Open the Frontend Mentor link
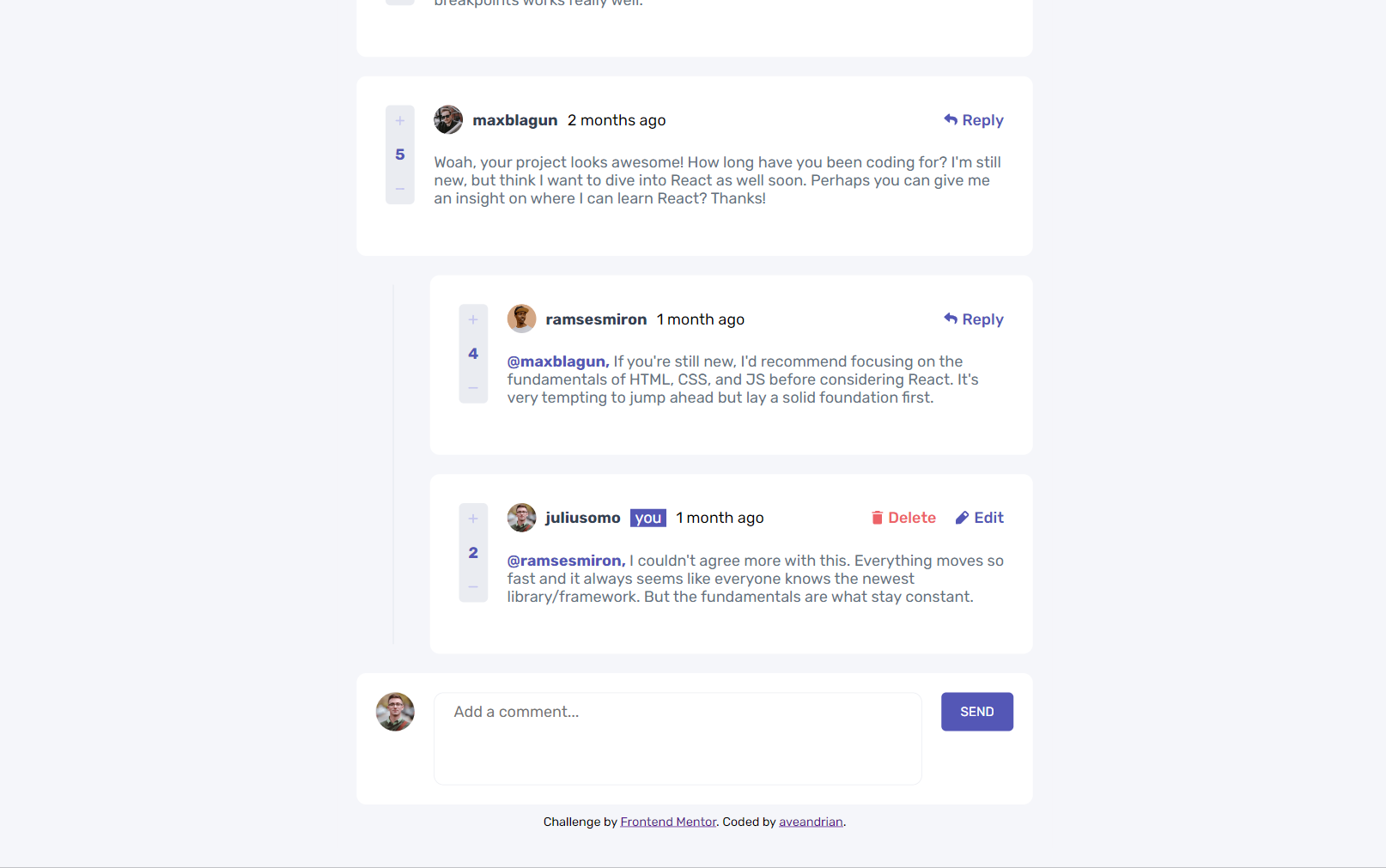The width and height of the screenshot is (1386, 868). pyautogui.click(x=668, y=822)
